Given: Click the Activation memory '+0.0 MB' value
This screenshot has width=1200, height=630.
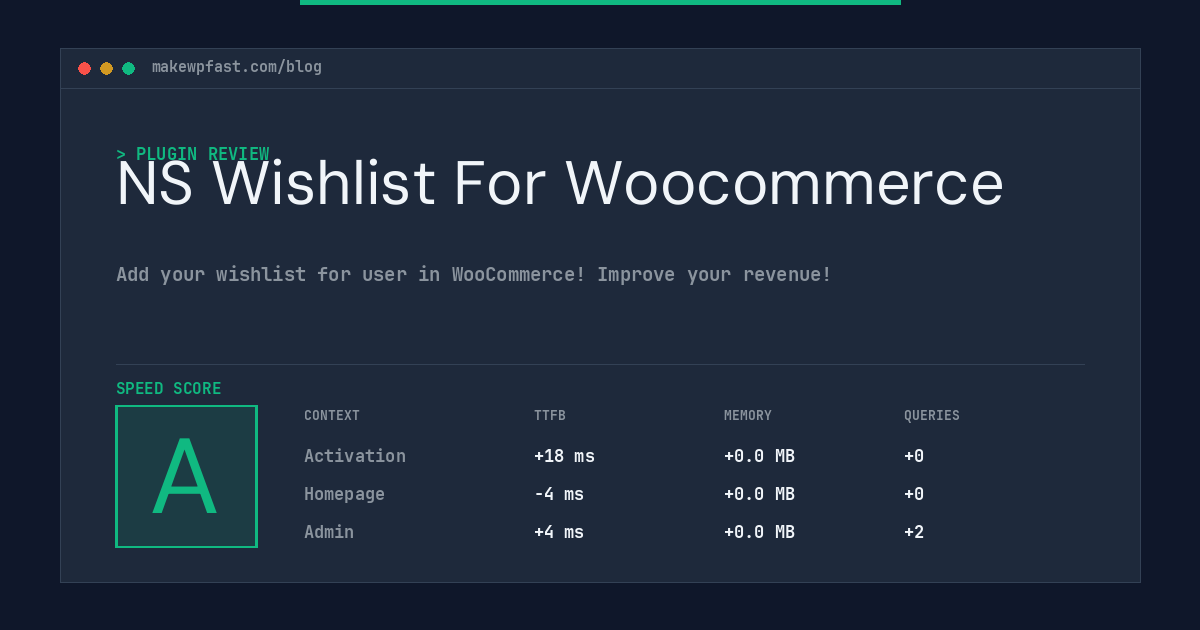Looking at the screenshot, I should [x=759, y=456].
